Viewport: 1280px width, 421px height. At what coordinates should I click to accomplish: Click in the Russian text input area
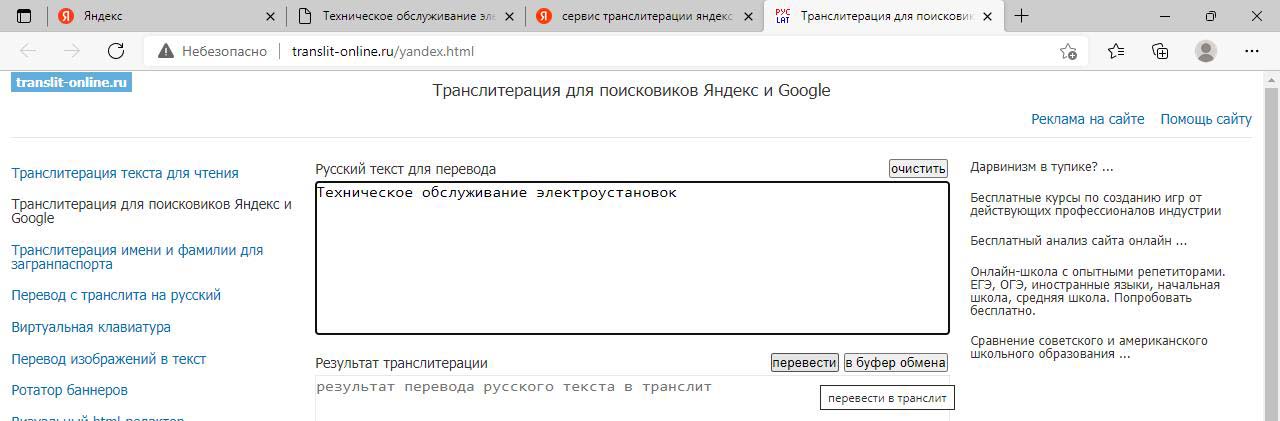(631, 260)
